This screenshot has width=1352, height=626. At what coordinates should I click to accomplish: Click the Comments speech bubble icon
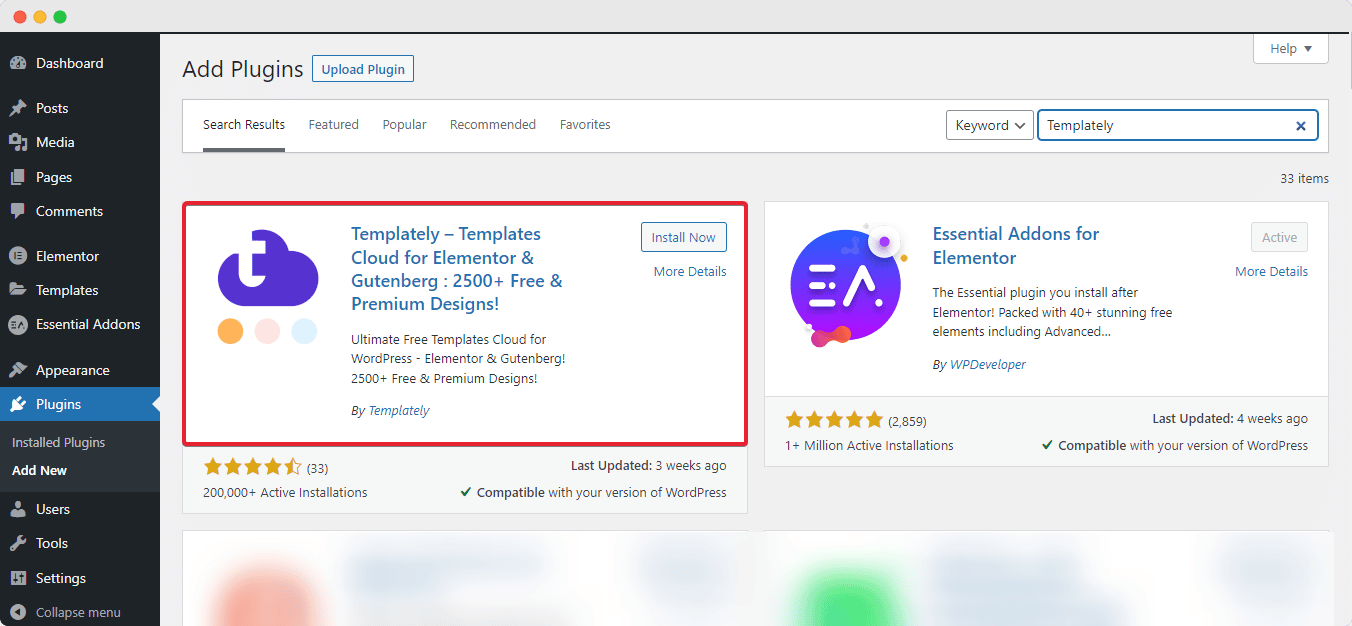18,211
